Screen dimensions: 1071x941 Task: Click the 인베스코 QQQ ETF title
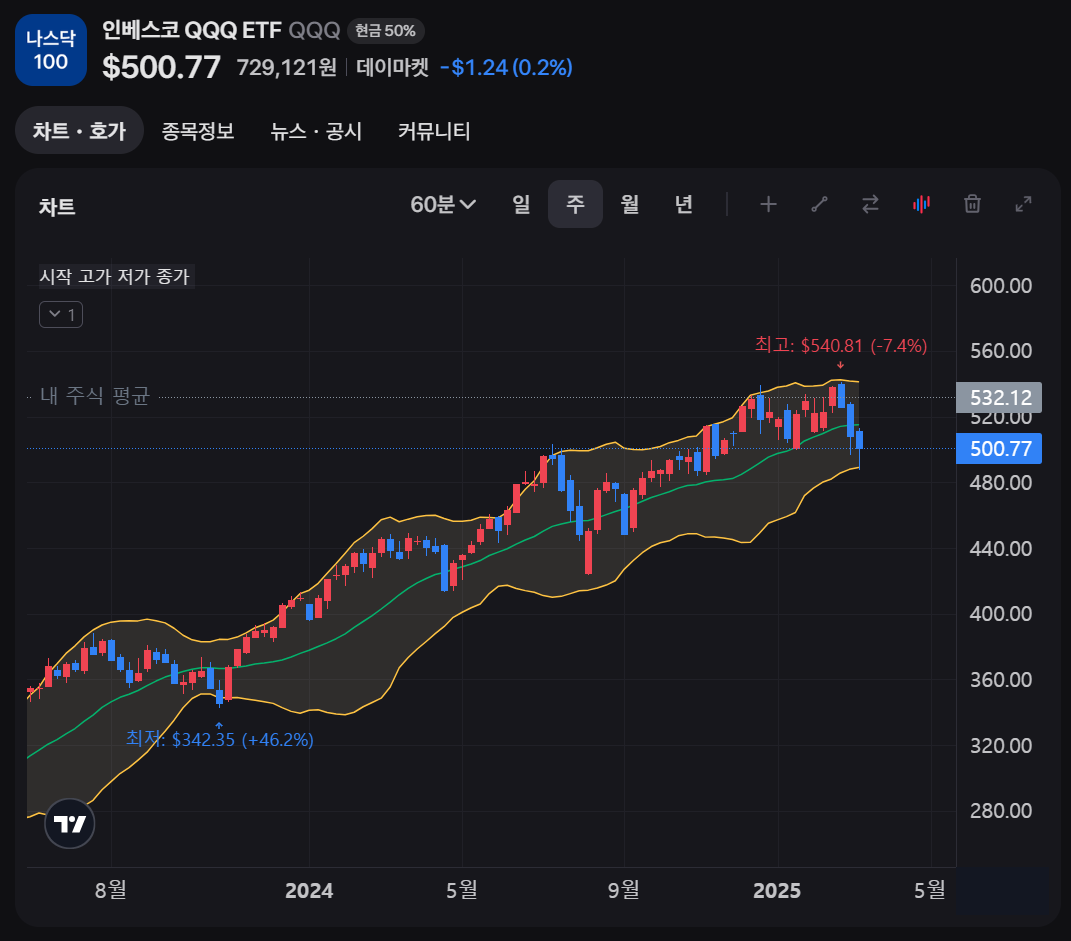192,30
